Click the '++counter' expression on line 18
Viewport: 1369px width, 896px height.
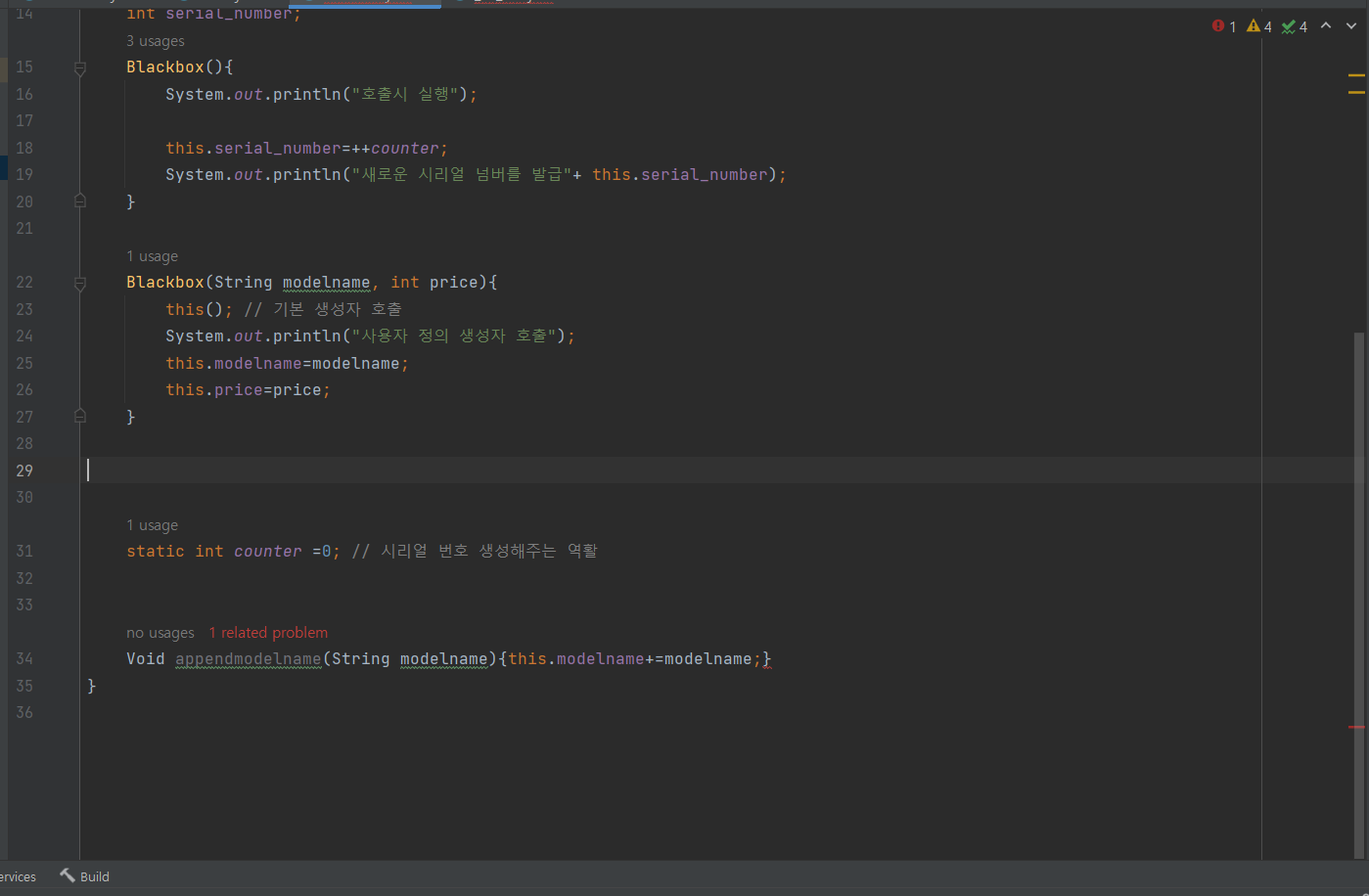click(395, 149)
